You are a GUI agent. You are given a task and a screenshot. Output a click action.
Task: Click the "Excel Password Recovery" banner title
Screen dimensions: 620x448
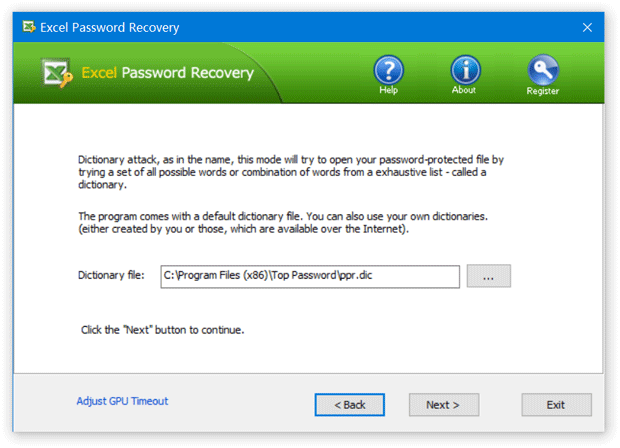pos(168,73)
